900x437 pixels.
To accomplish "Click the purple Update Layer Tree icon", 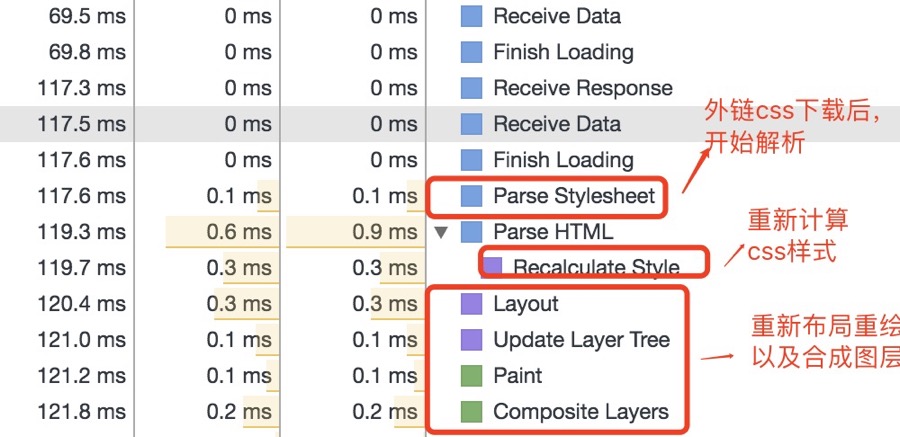I will pyautogui.click(x=471, y=340).
